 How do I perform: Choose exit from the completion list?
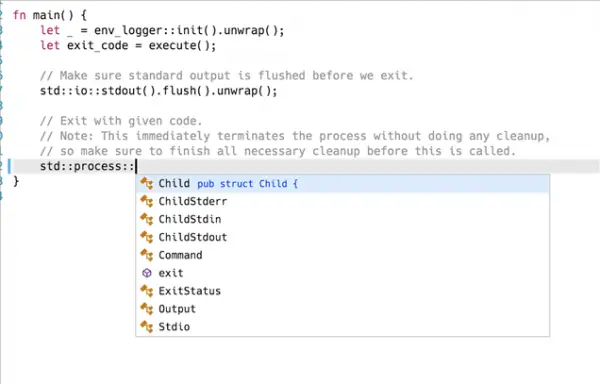tap(342, 273)
